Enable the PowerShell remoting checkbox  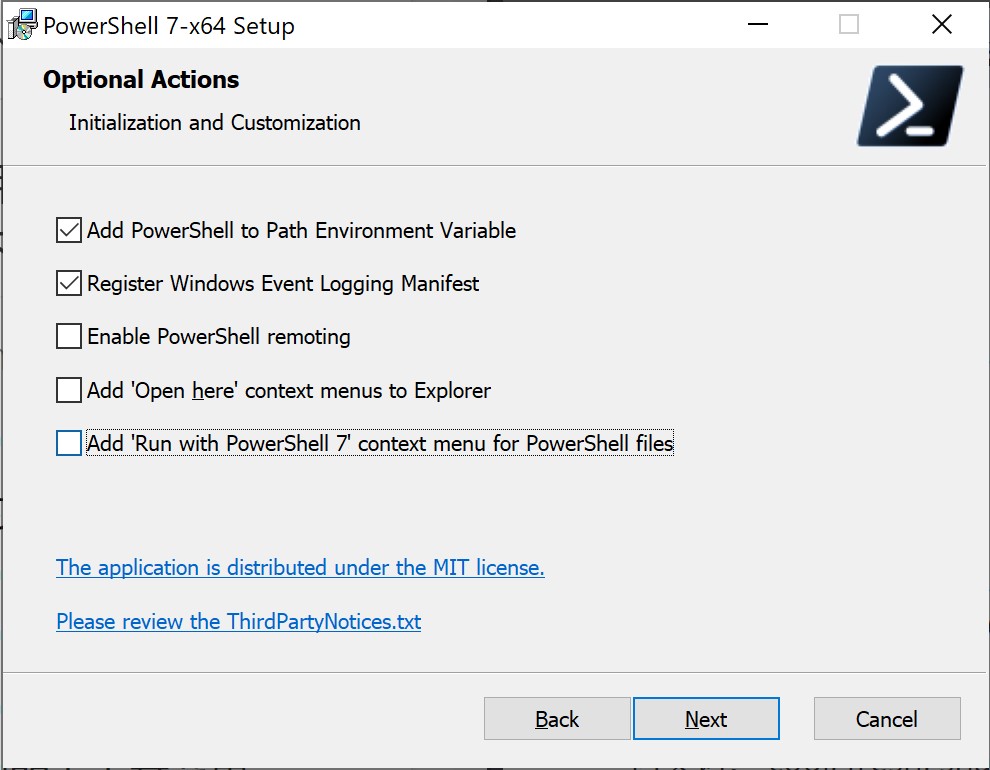tap(69, 337)
